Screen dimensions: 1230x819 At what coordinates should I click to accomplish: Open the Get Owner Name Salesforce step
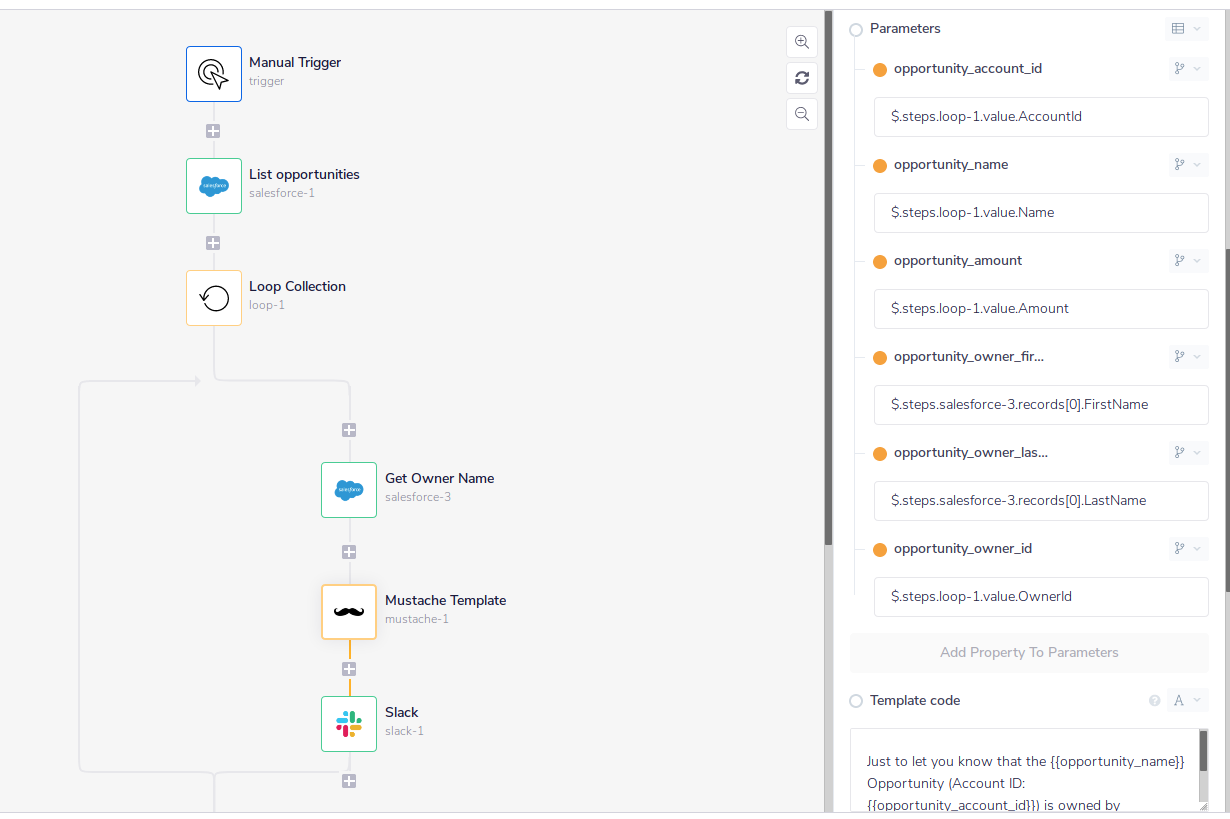348,490
